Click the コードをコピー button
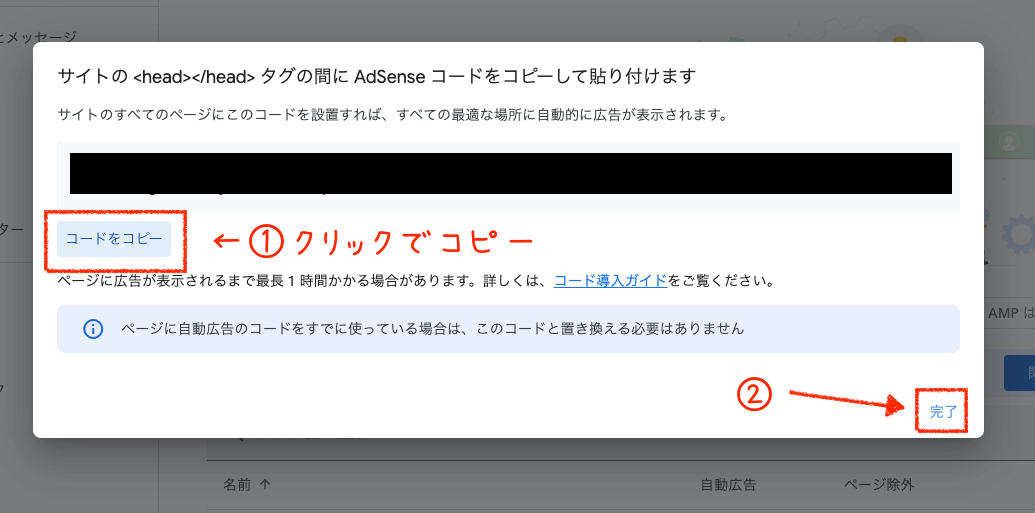 click(114, 239)
